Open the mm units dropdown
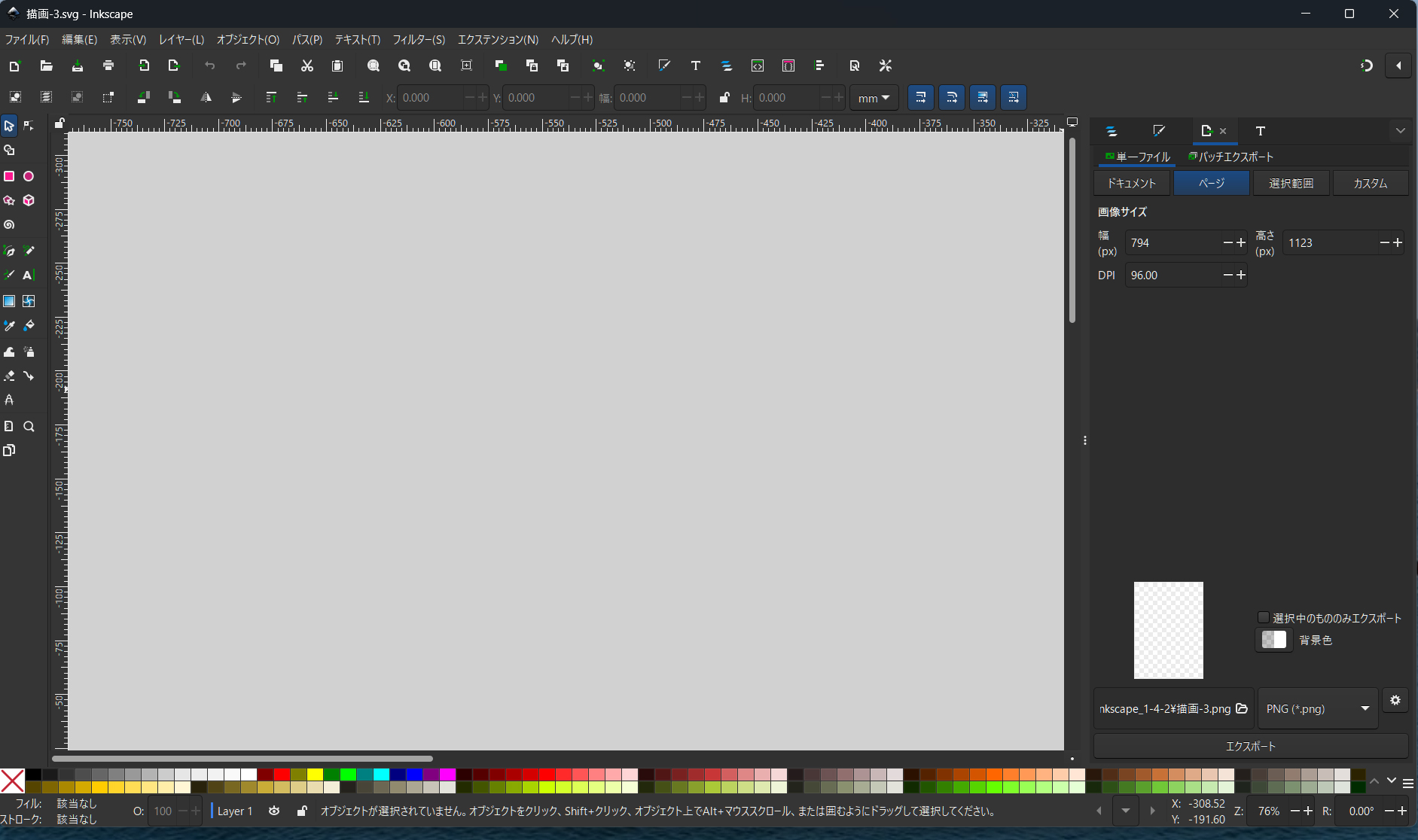Viewport: 1418px width, 840px height. 874,98
